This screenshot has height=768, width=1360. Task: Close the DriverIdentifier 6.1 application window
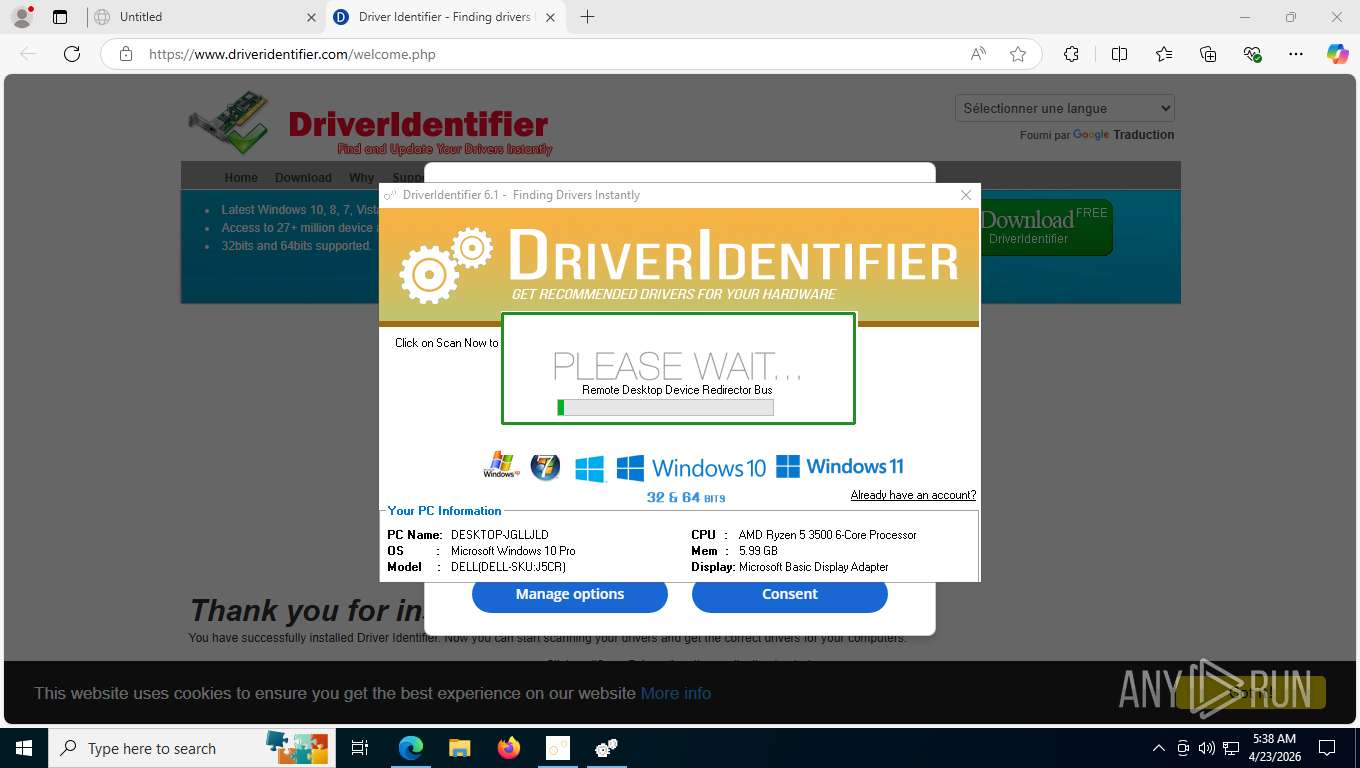966,195
